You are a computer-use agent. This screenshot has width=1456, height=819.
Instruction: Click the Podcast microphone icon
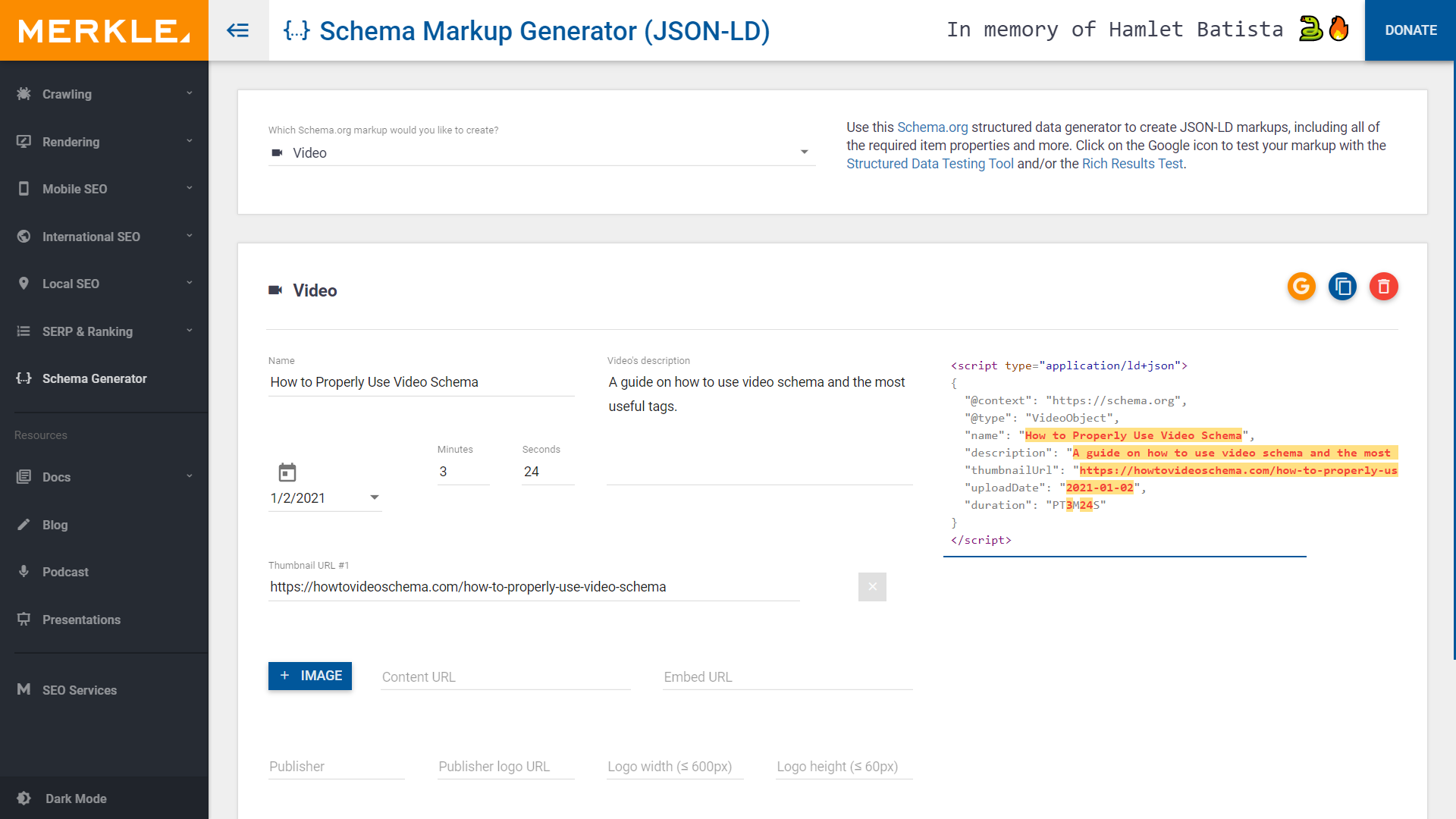point(24,572)
